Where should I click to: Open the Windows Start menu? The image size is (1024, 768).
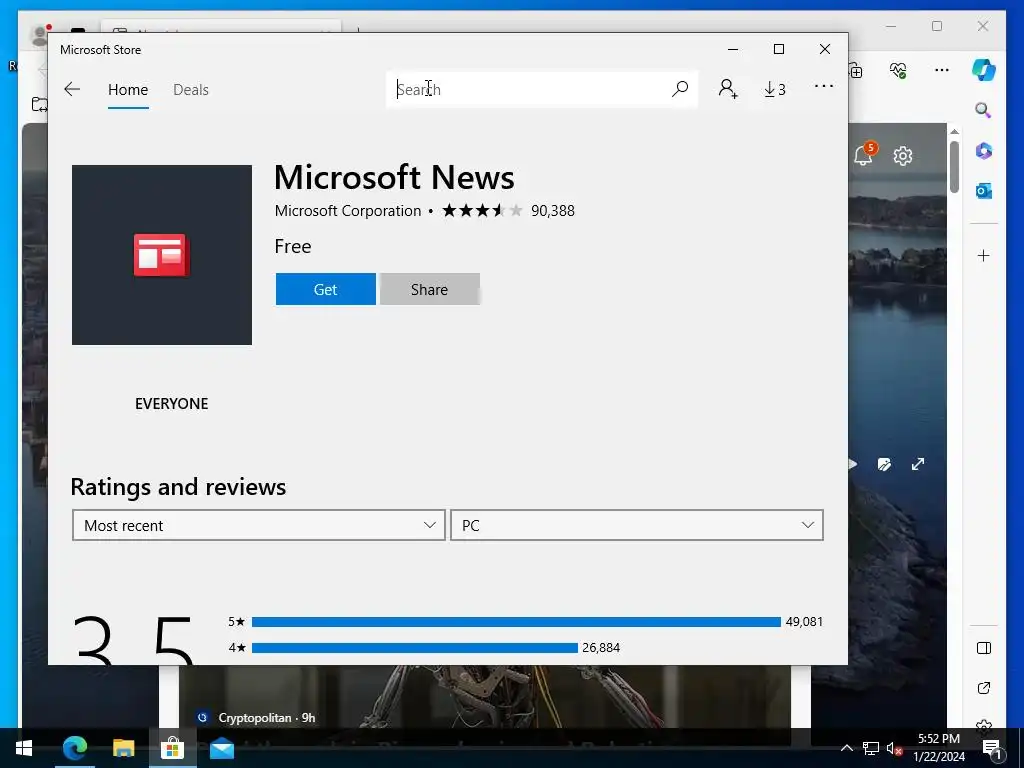(24, 748)
